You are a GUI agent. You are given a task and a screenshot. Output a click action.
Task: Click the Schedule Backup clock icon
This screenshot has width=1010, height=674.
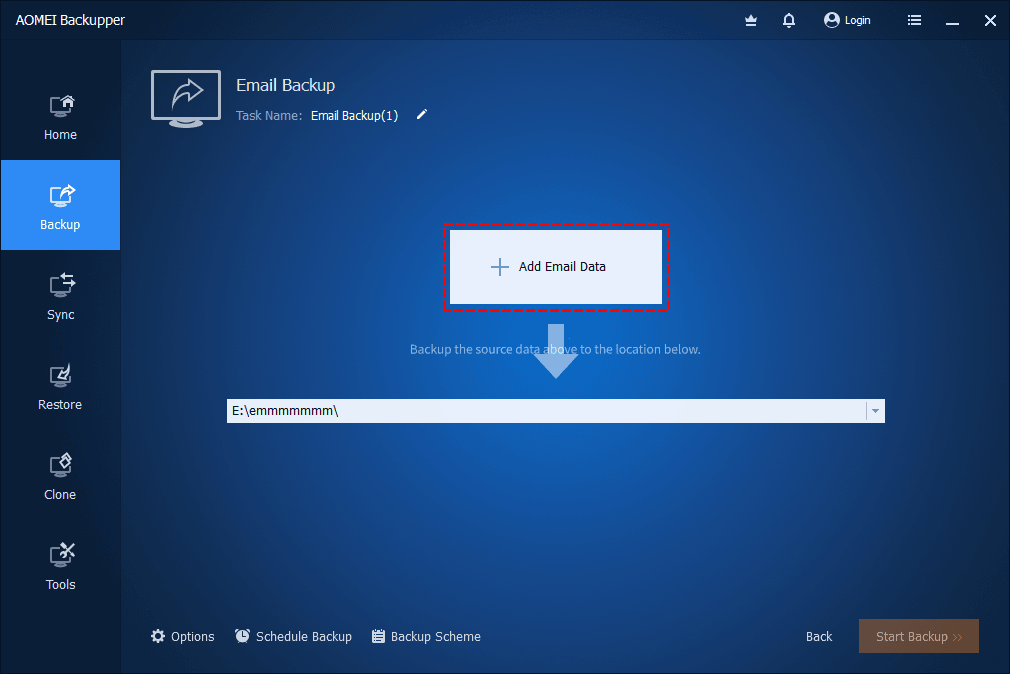point(243,636)
